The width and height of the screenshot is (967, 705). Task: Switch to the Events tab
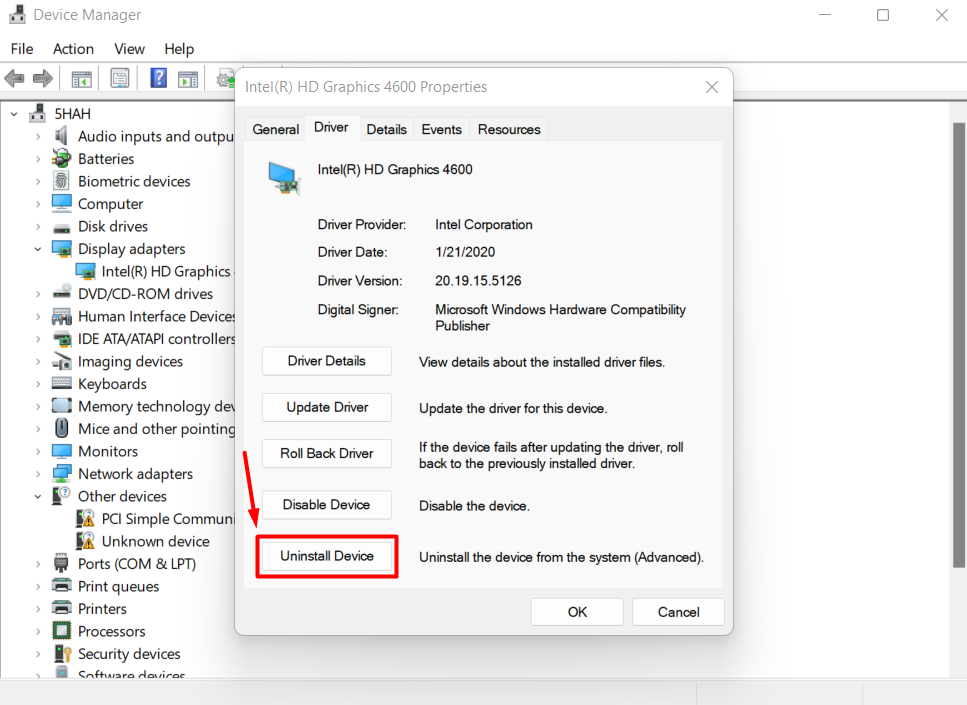tap(442, 130)
